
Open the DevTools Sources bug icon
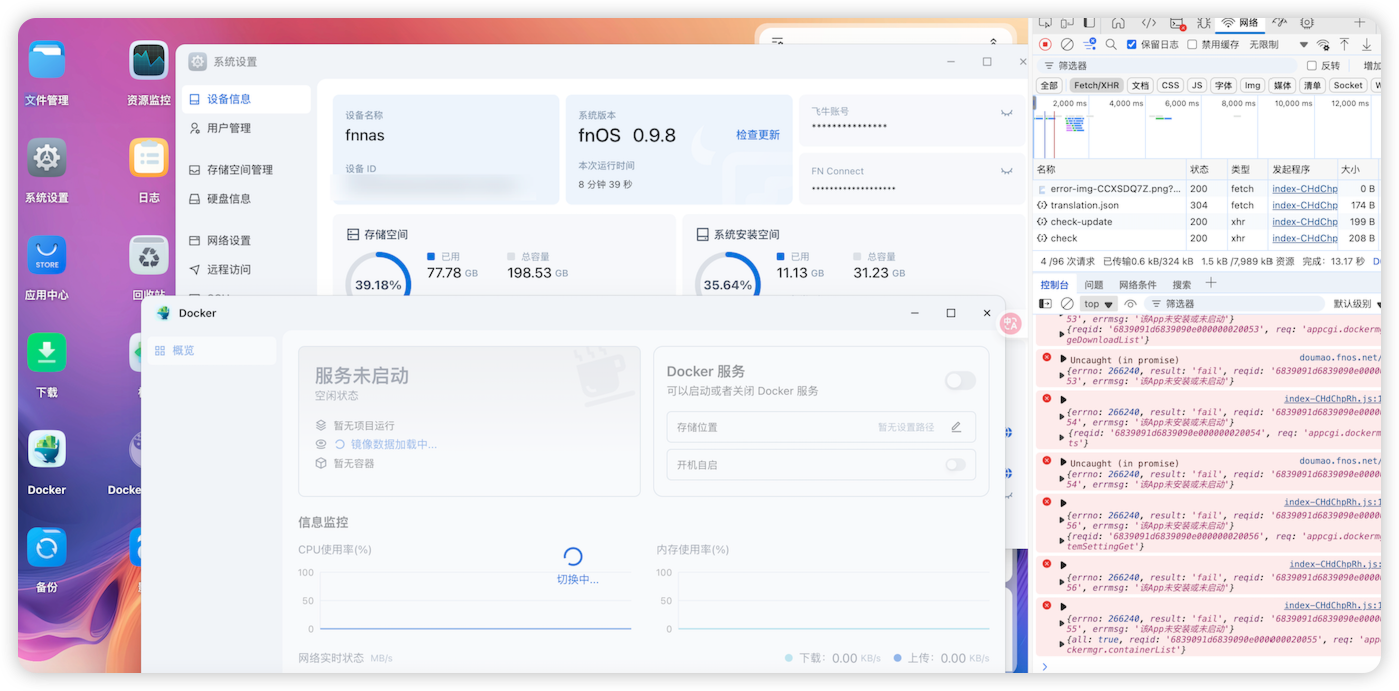[1203, 23]
